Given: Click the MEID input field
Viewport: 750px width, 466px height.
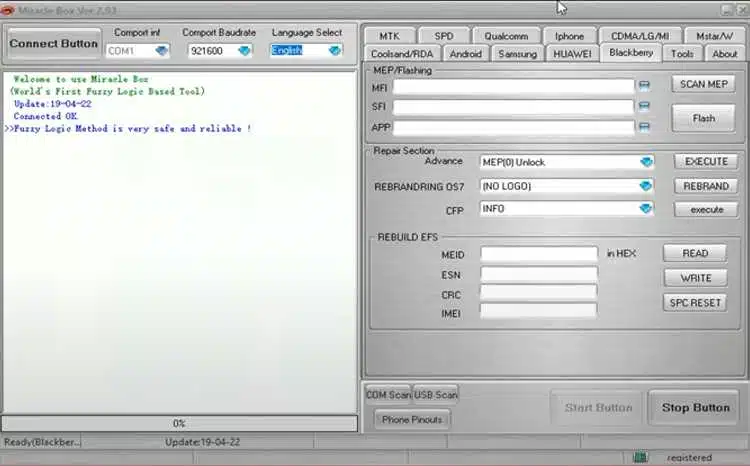Looking at the screenshot, I should point(539,254).
